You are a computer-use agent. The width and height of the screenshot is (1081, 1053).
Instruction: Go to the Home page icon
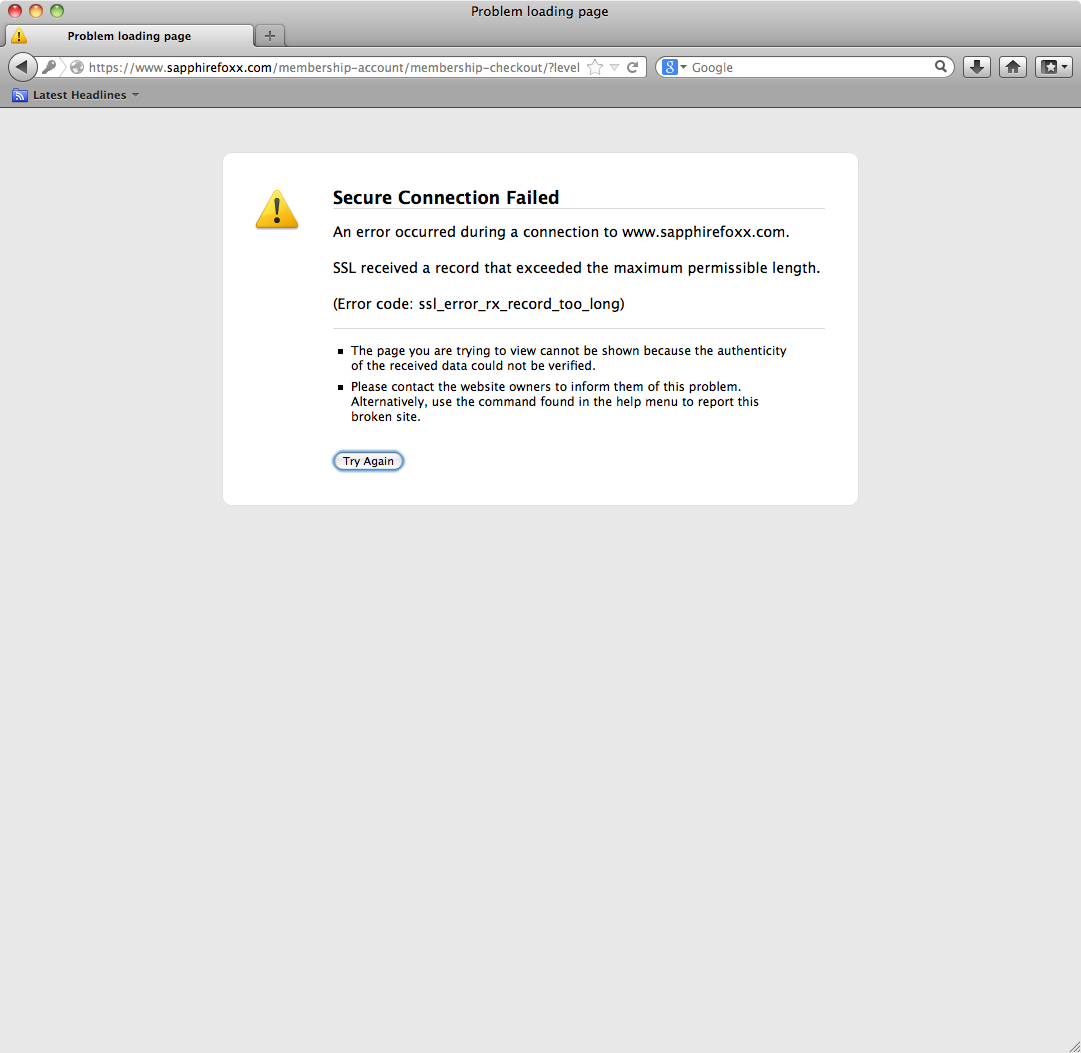coord(1013,67)
